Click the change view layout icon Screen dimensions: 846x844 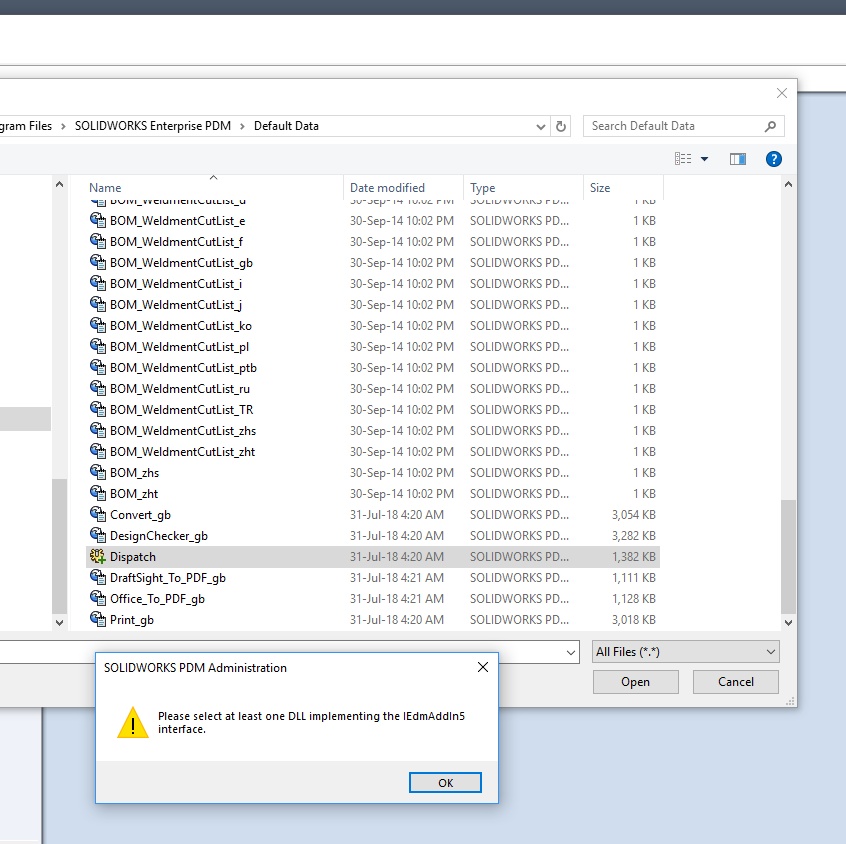[x=683, y=159]
